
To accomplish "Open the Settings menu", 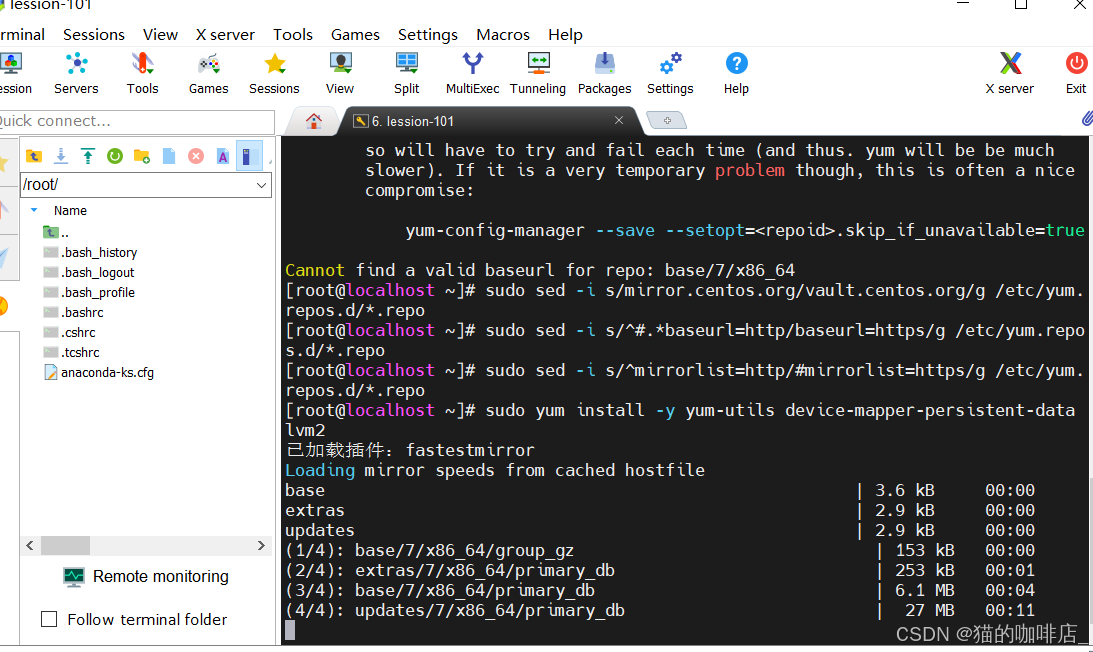I will click(428, 34).
